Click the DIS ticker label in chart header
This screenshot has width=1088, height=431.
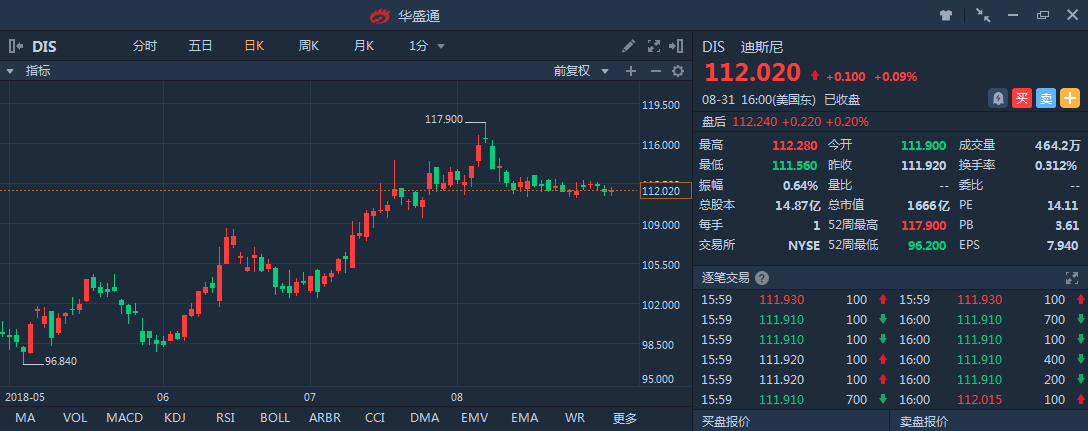coord(44,47)
